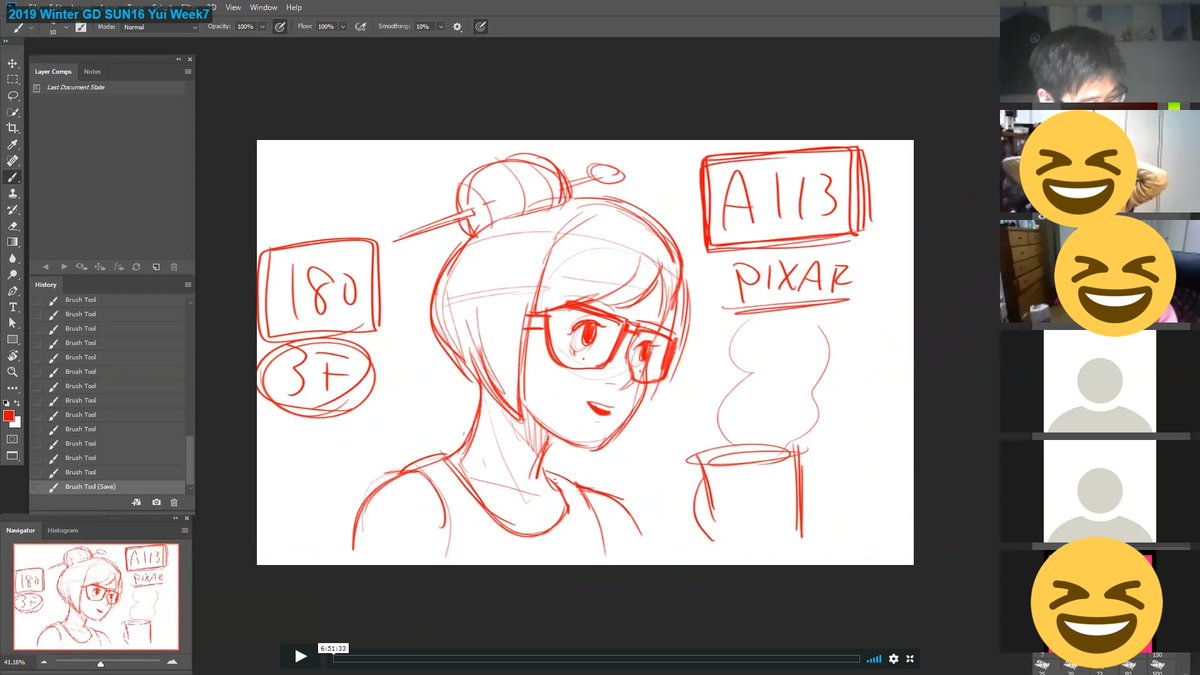Open the Edit Toolbar three-dots menu

coord(13,387)
